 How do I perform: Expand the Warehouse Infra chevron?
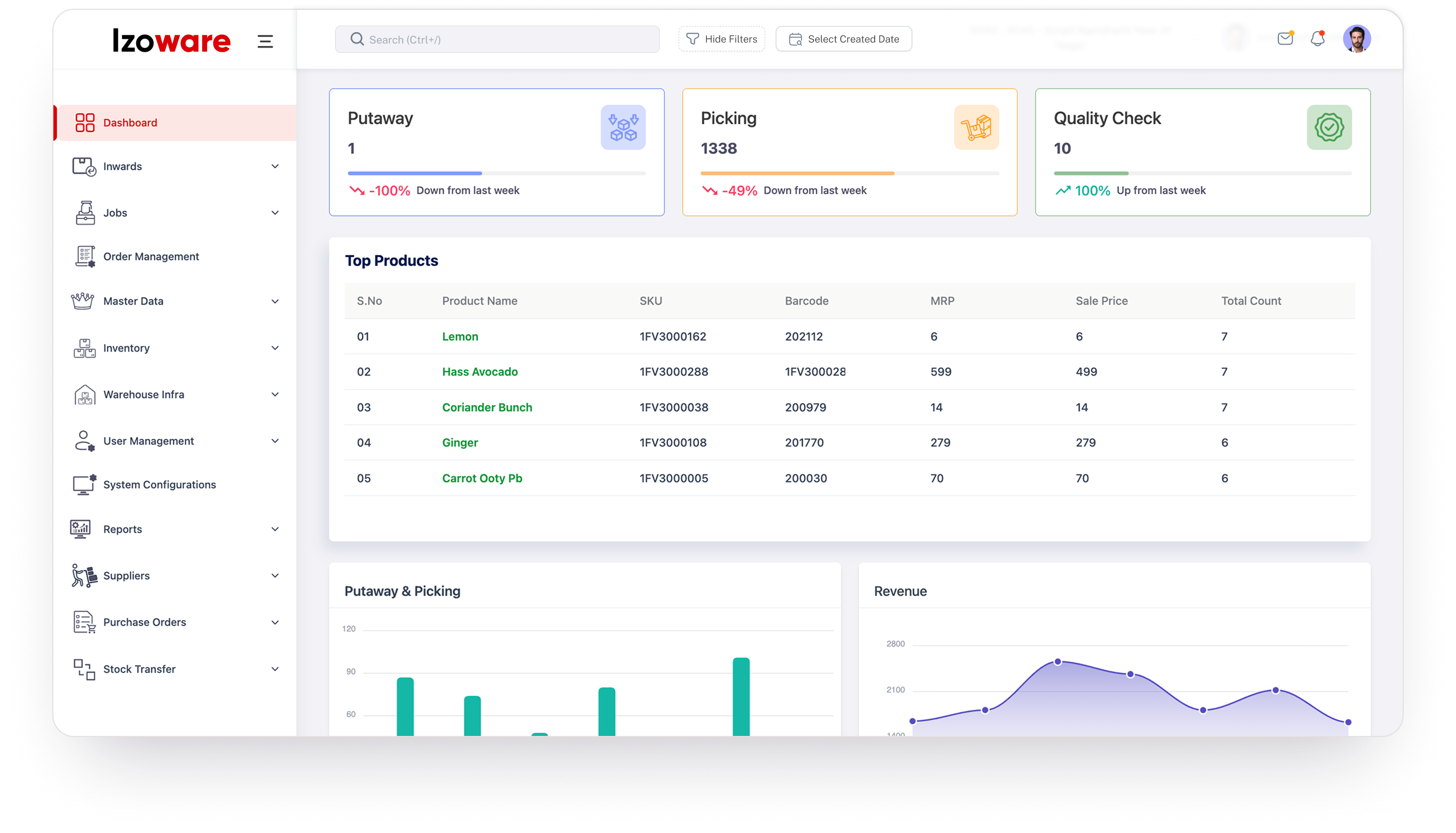(x=275, y=394)
